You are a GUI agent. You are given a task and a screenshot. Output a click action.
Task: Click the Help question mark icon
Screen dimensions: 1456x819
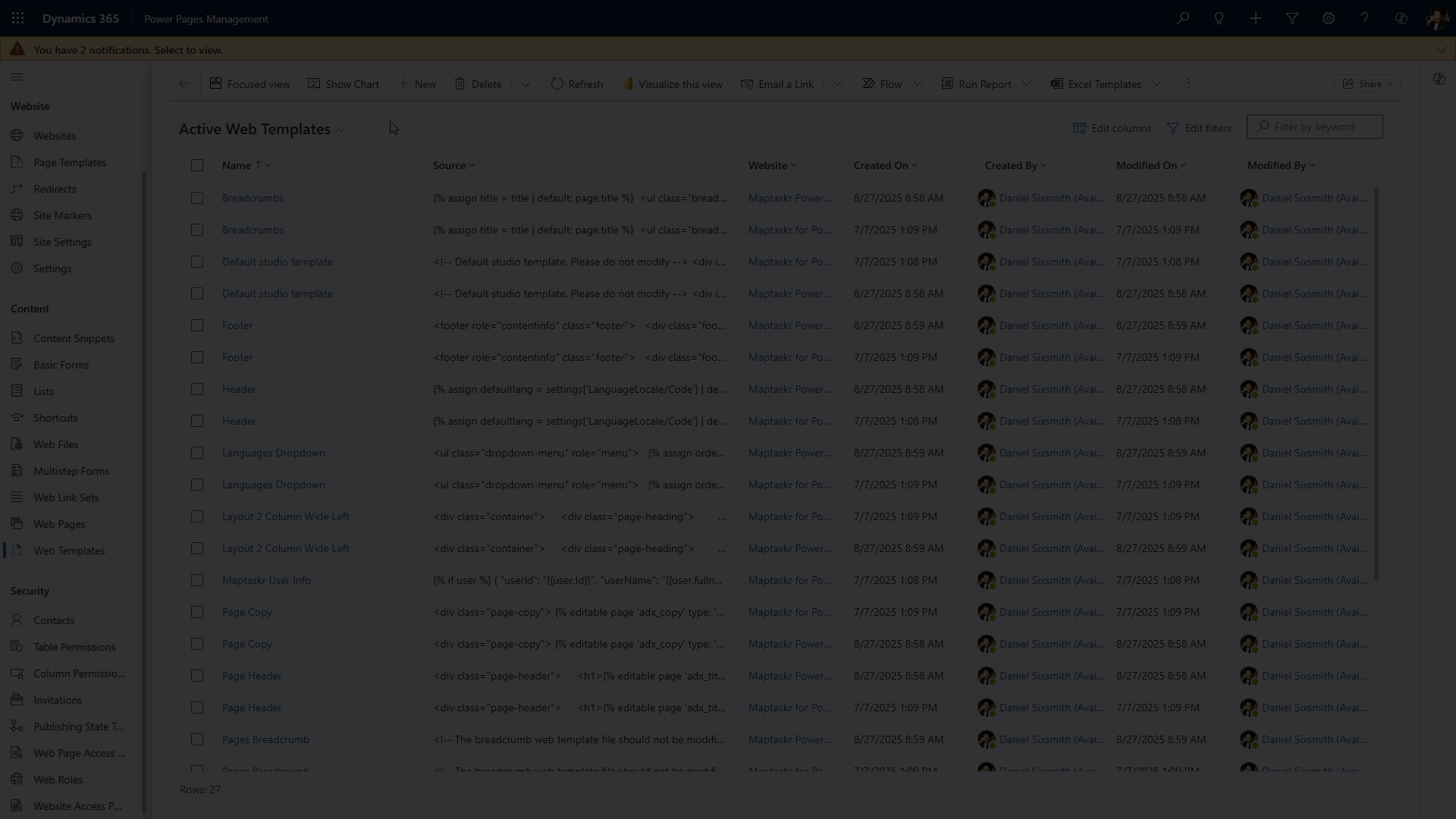click(1364, 18)
